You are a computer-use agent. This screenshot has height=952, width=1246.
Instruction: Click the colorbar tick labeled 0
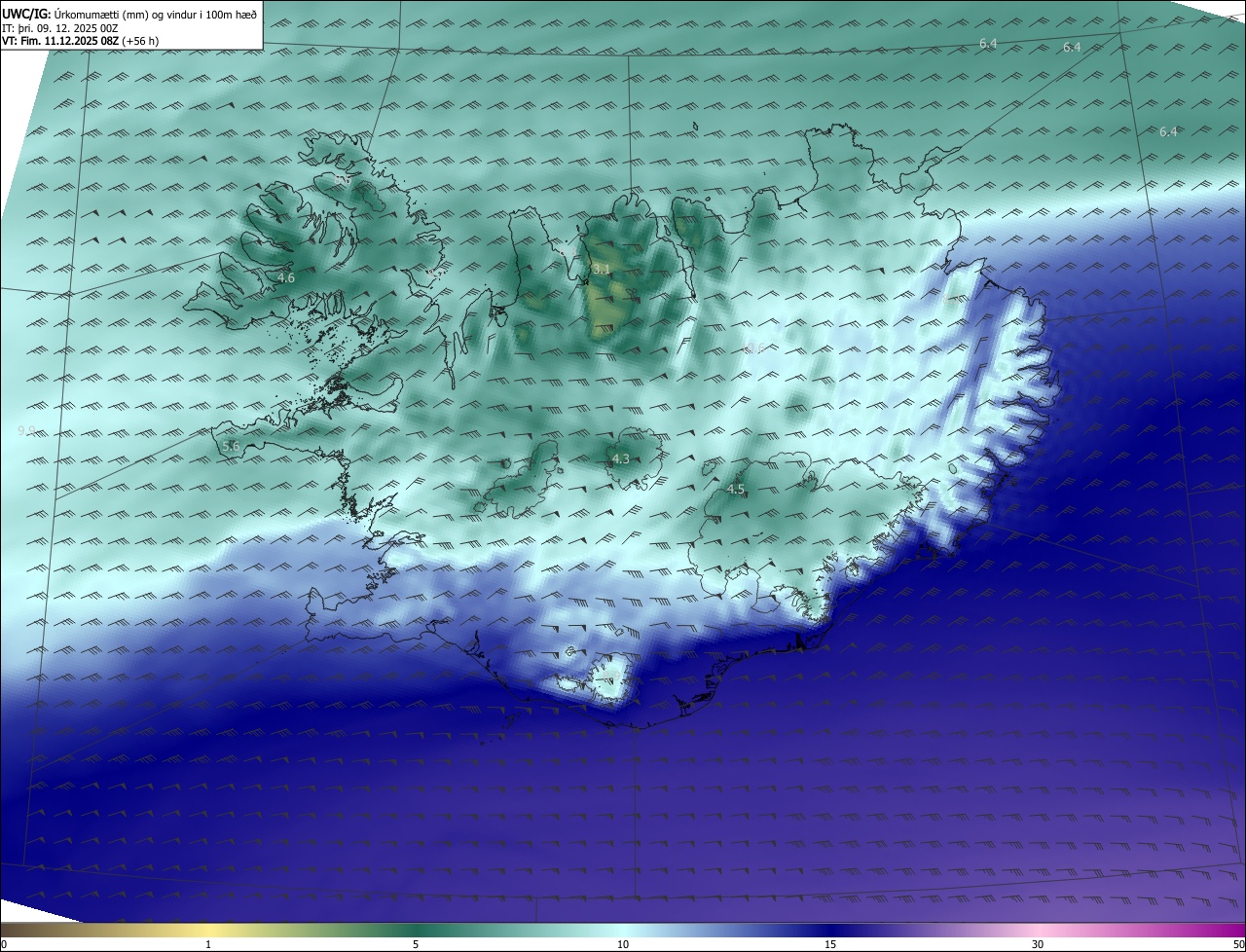click(4, 944)
